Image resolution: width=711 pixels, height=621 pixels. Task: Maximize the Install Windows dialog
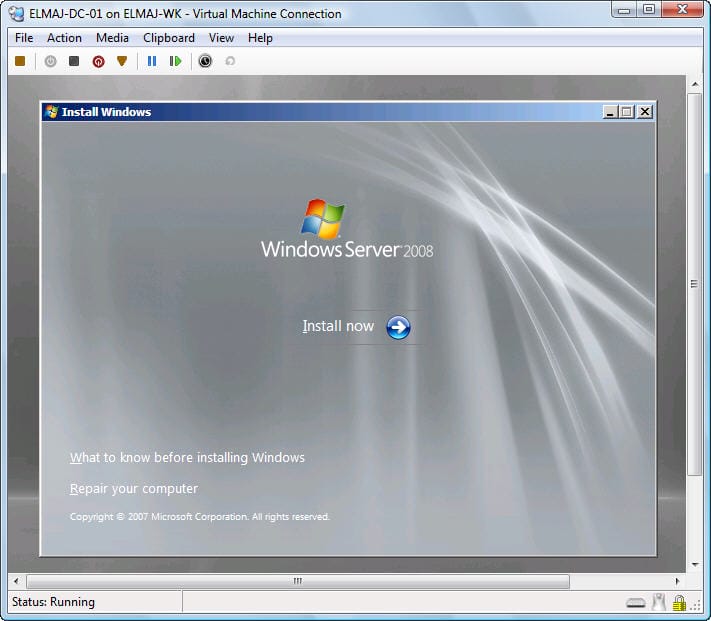(627, 112)
